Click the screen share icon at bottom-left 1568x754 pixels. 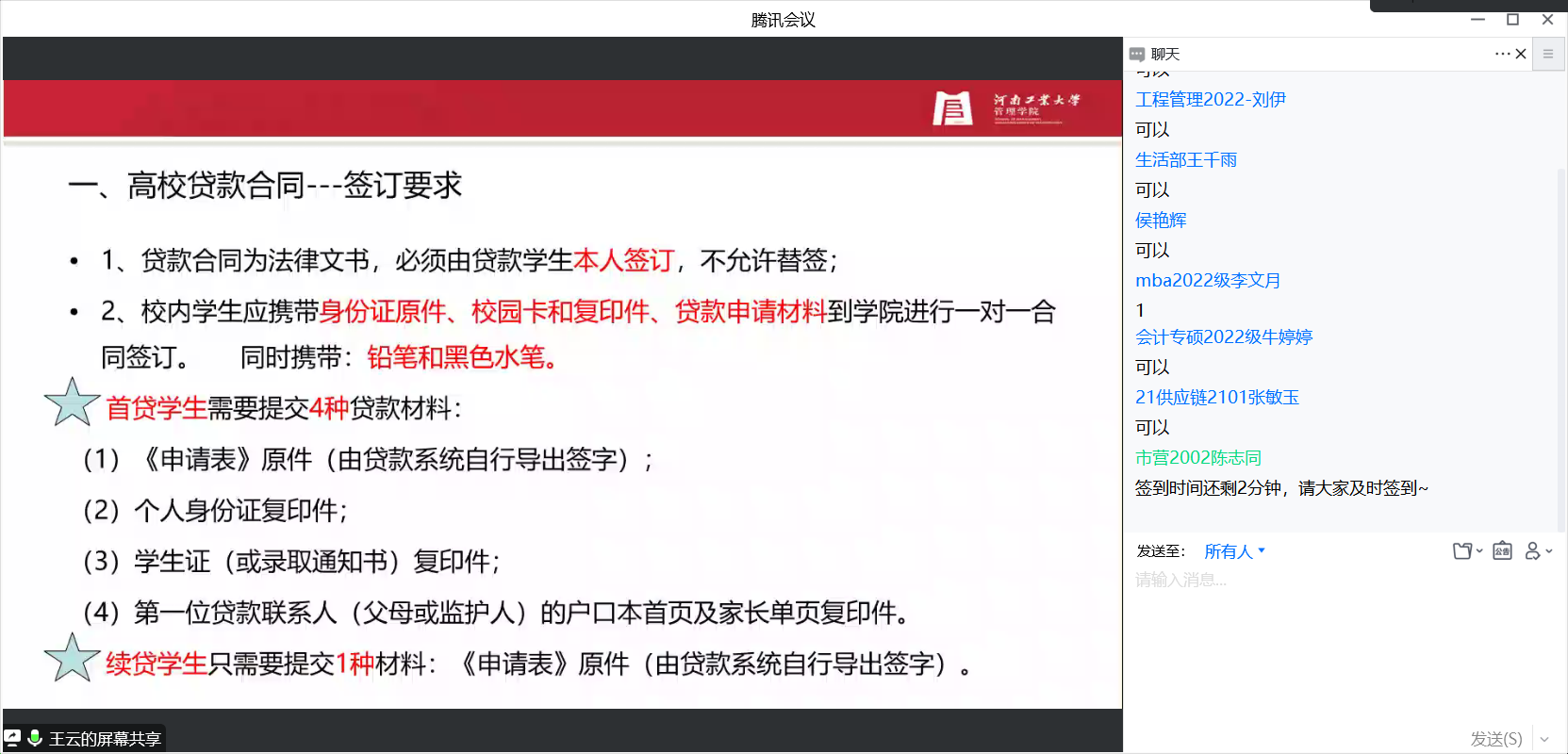[x=12, y=738]
